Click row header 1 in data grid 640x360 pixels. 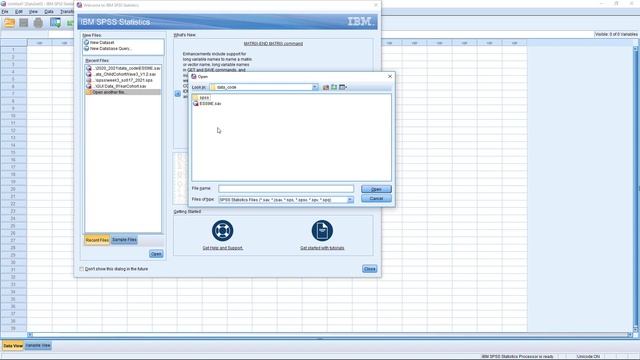[x=13, y=50]
